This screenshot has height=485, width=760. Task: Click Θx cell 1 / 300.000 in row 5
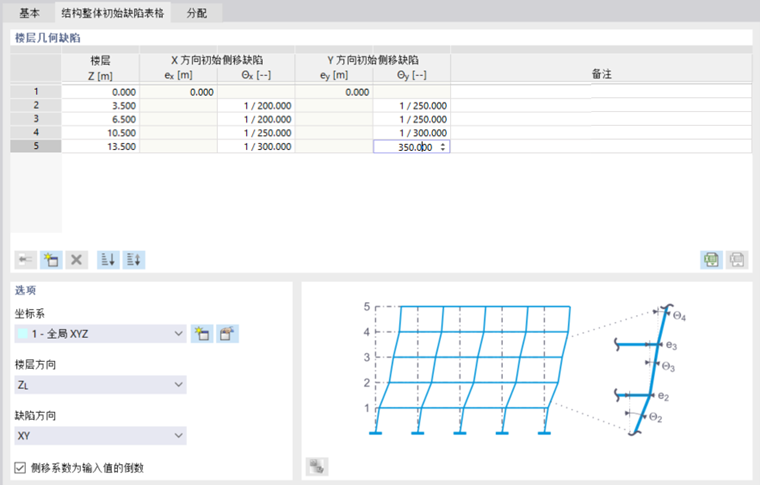256,146
